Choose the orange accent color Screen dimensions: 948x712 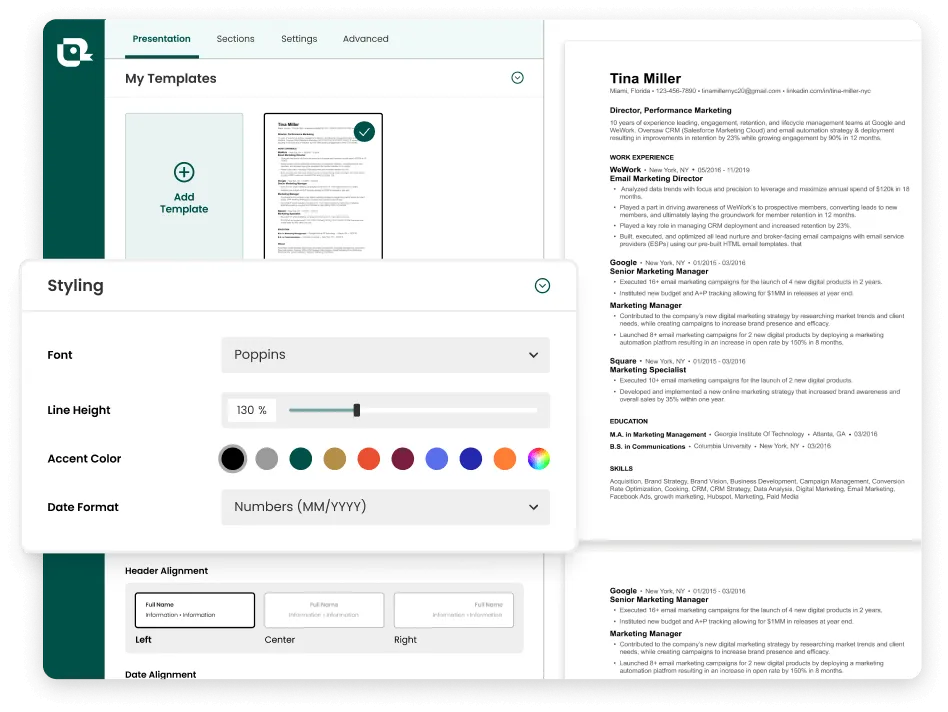505,459
